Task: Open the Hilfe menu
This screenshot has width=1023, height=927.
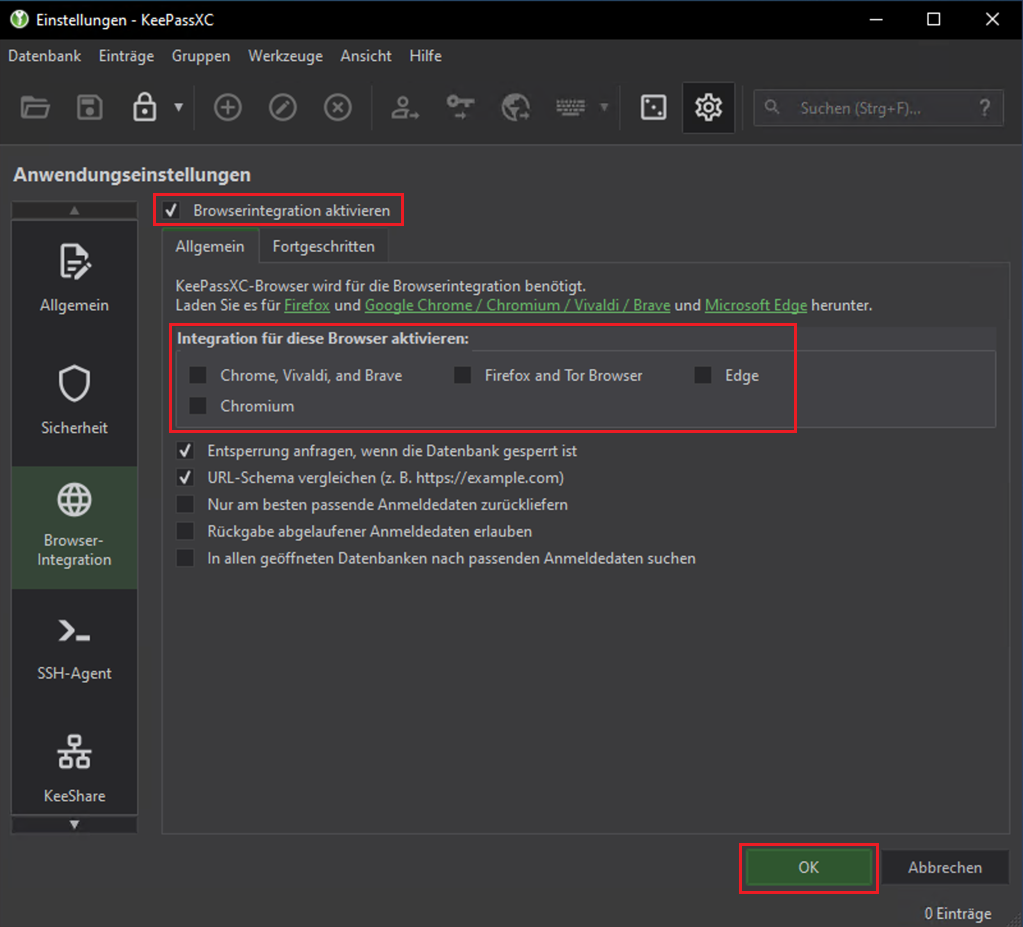Action: pyautogui.click(x=425, y=56)
